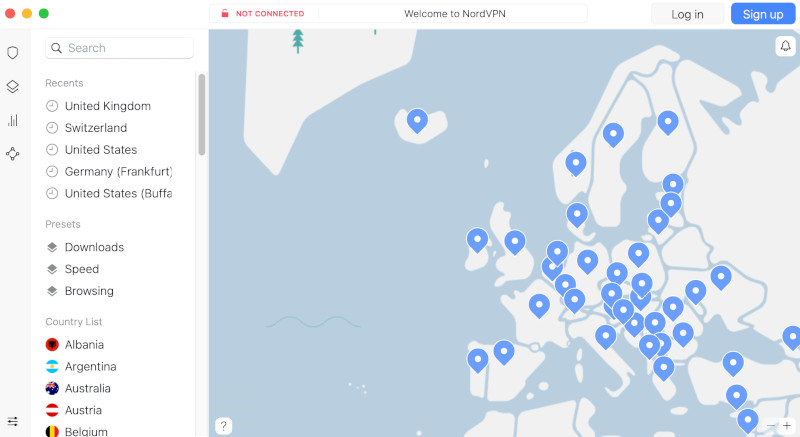Click the country list scrollbar thumb
The height and width of the screenshot is (437, 800).
202,114
